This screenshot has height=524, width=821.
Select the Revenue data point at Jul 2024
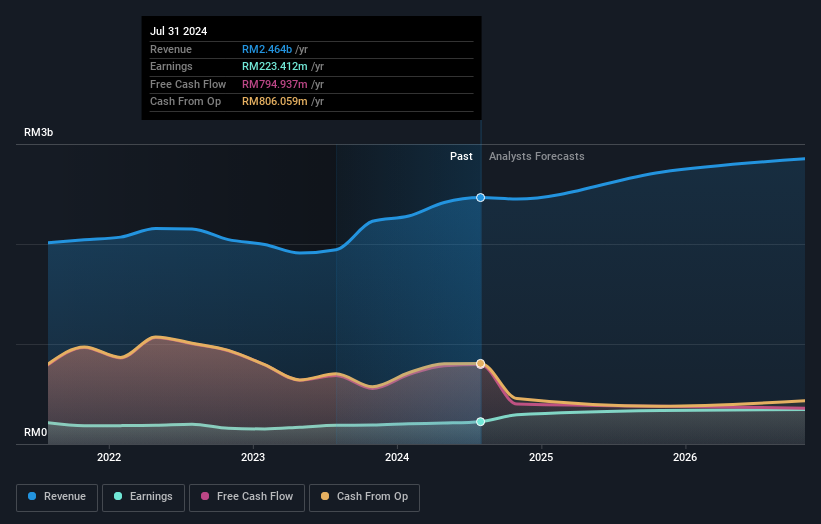point(480,197)
